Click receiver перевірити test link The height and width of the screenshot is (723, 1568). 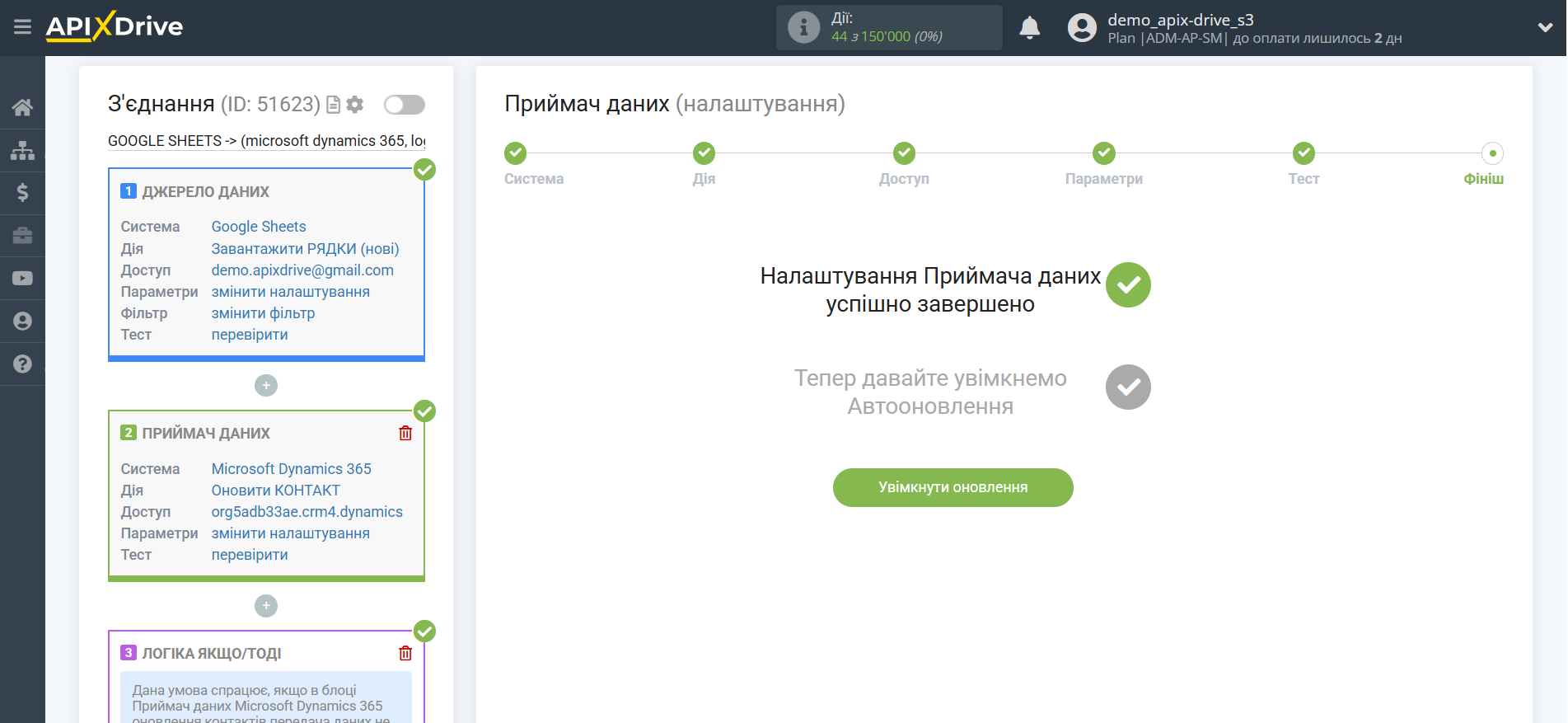pyautogui.click(x=250, y=554)
